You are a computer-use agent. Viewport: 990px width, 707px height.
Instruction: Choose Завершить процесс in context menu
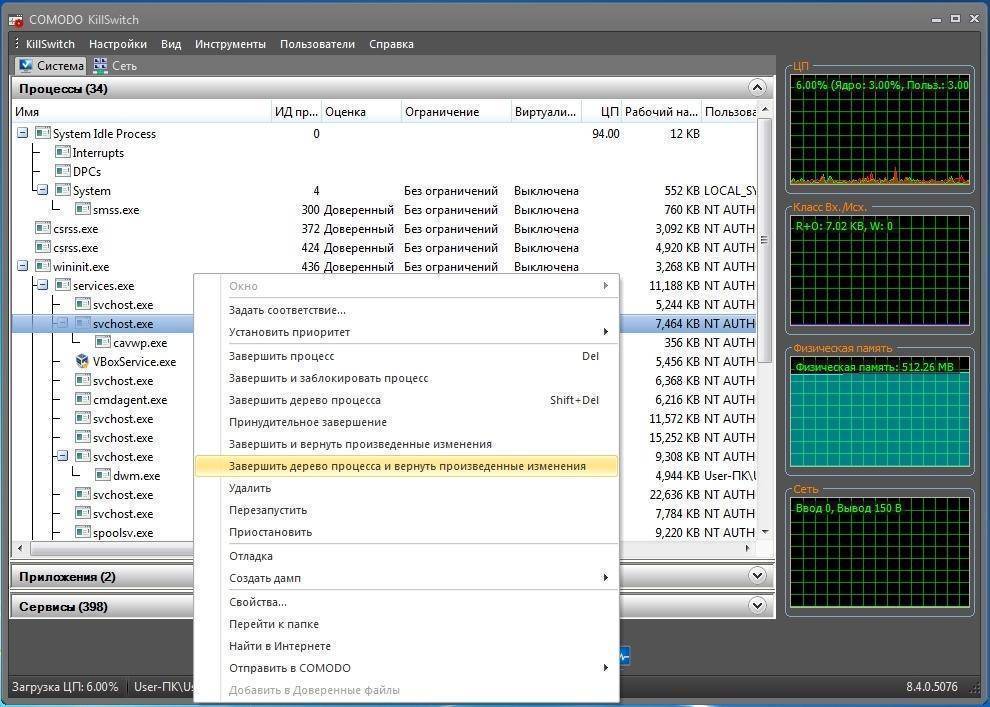[281, 356]
